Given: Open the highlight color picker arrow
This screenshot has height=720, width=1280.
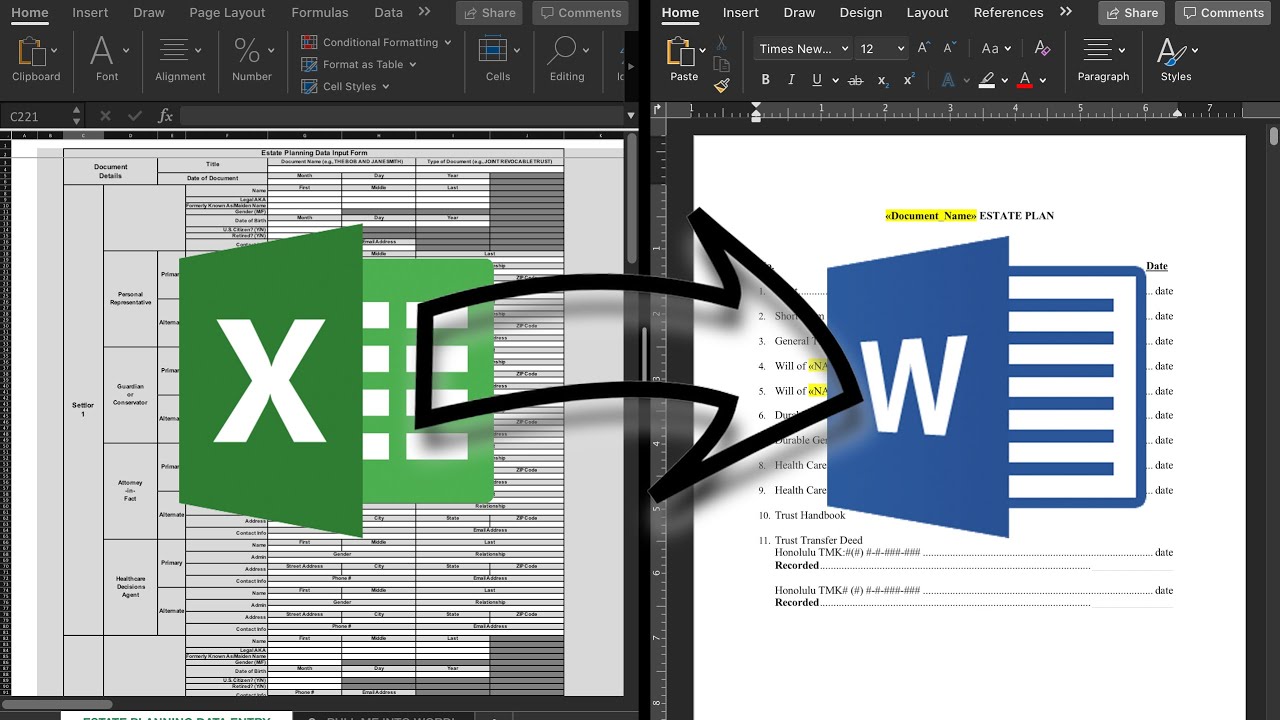Looking at the screenshot, I should pyautogui.click(x=1004, y=81).
